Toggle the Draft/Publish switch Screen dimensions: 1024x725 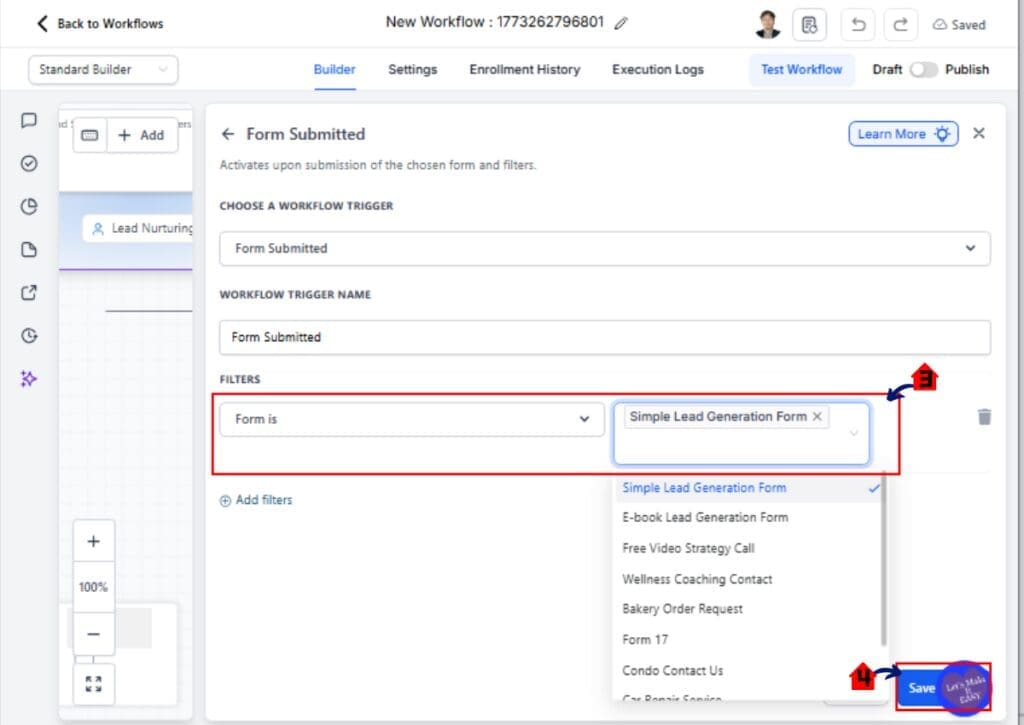pyautogui.click(x=923, y=69)
